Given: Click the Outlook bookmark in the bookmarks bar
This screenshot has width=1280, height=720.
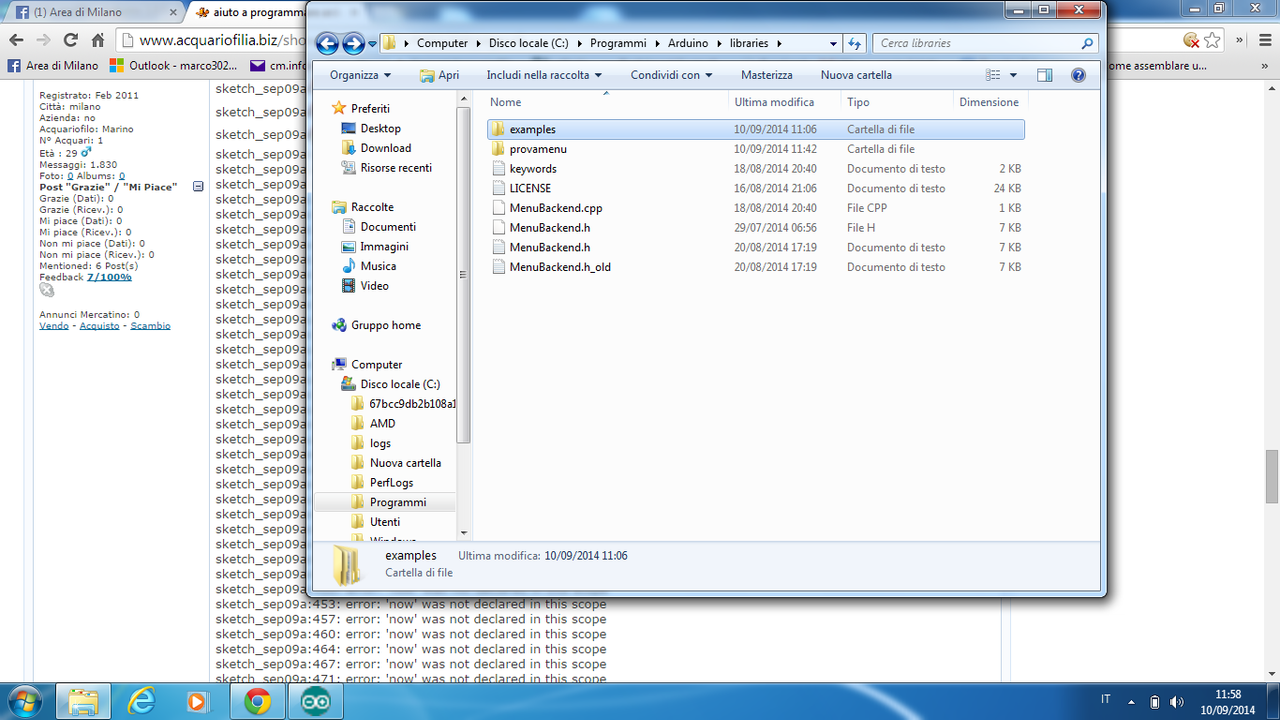Looking at the screenshot, I should point(174,66).
